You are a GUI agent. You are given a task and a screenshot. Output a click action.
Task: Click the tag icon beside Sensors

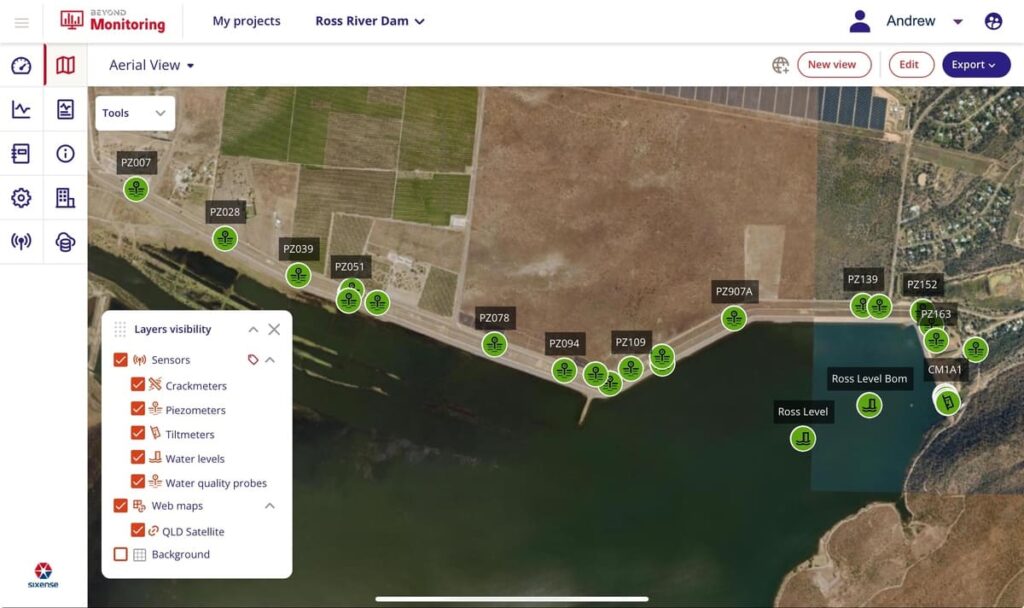[x=253, y=360]
